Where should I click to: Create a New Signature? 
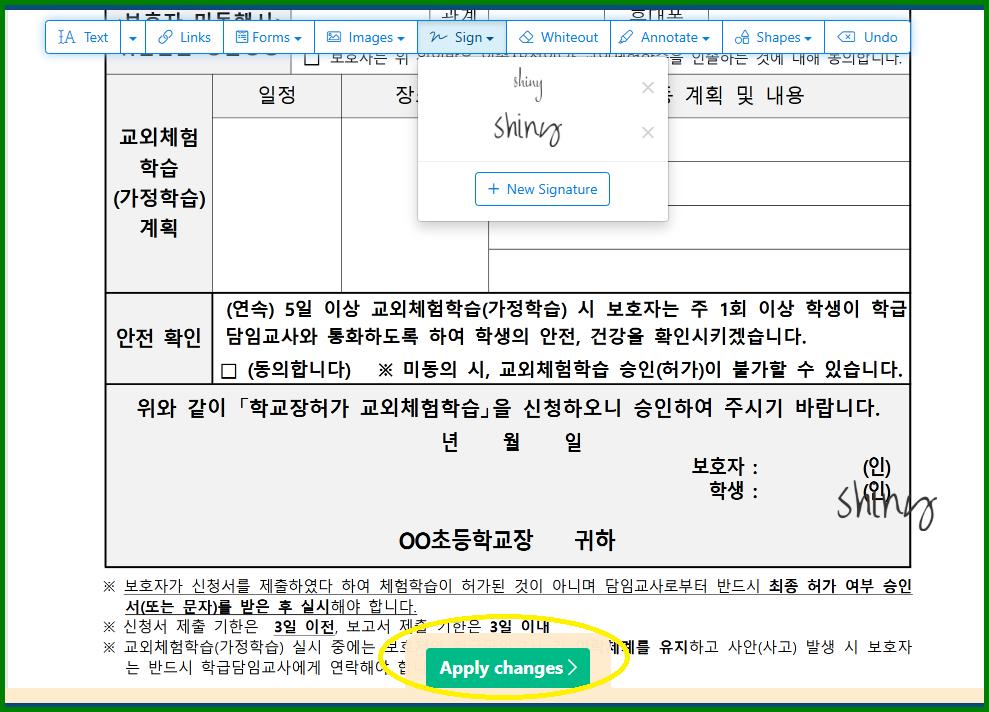(542, 189)
